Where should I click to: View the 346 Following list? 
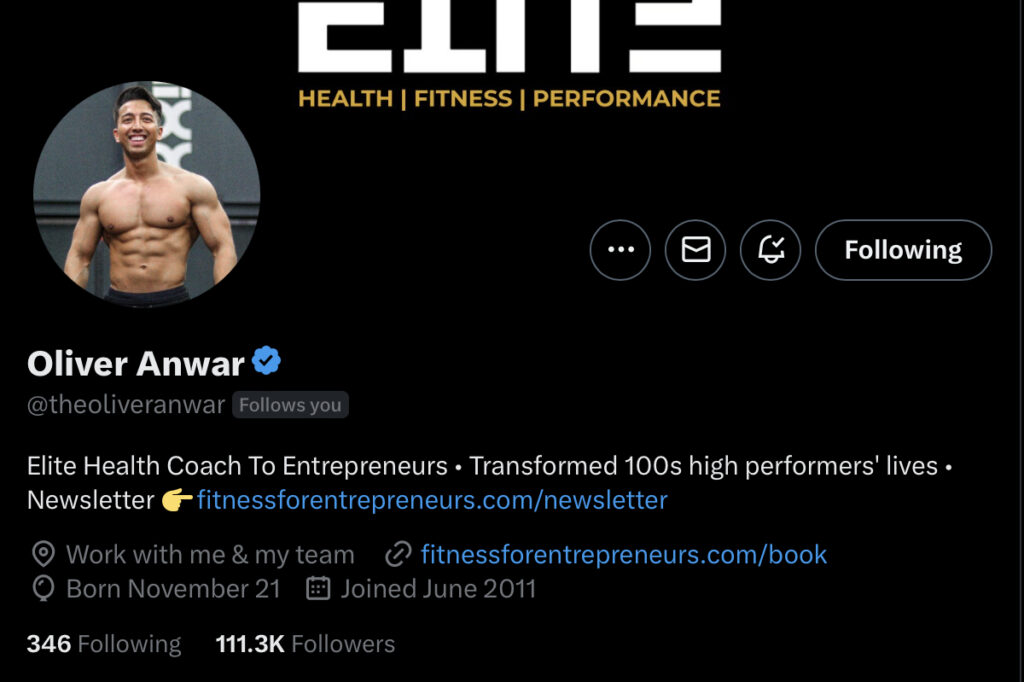tap(104, 644)
